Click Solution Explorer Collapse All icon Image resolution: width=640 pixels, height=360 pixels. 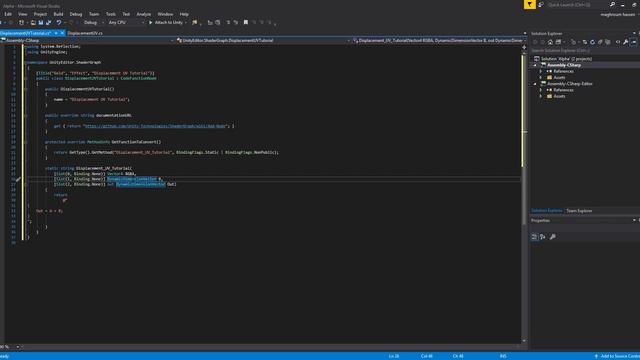(600, 42)
